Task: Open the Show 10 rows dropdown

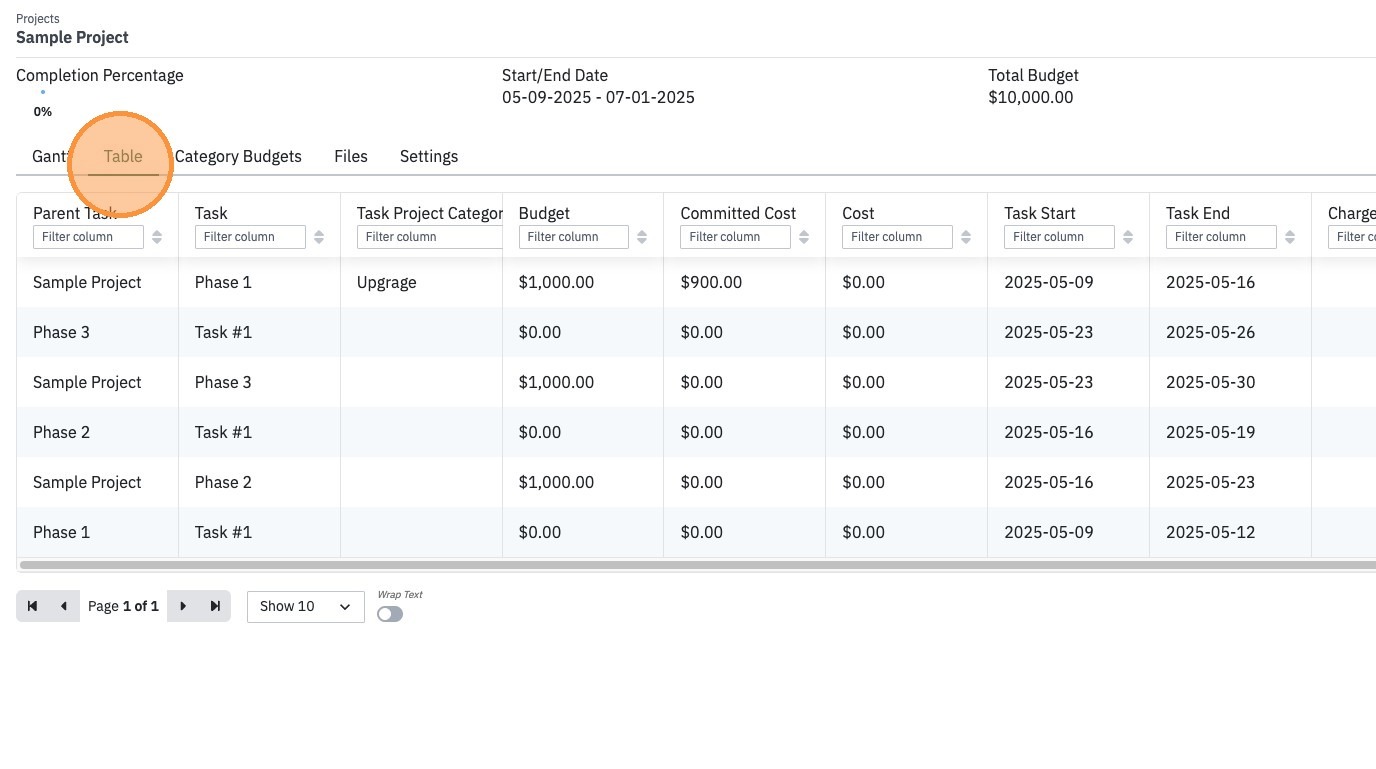Action: pos(305,606)
